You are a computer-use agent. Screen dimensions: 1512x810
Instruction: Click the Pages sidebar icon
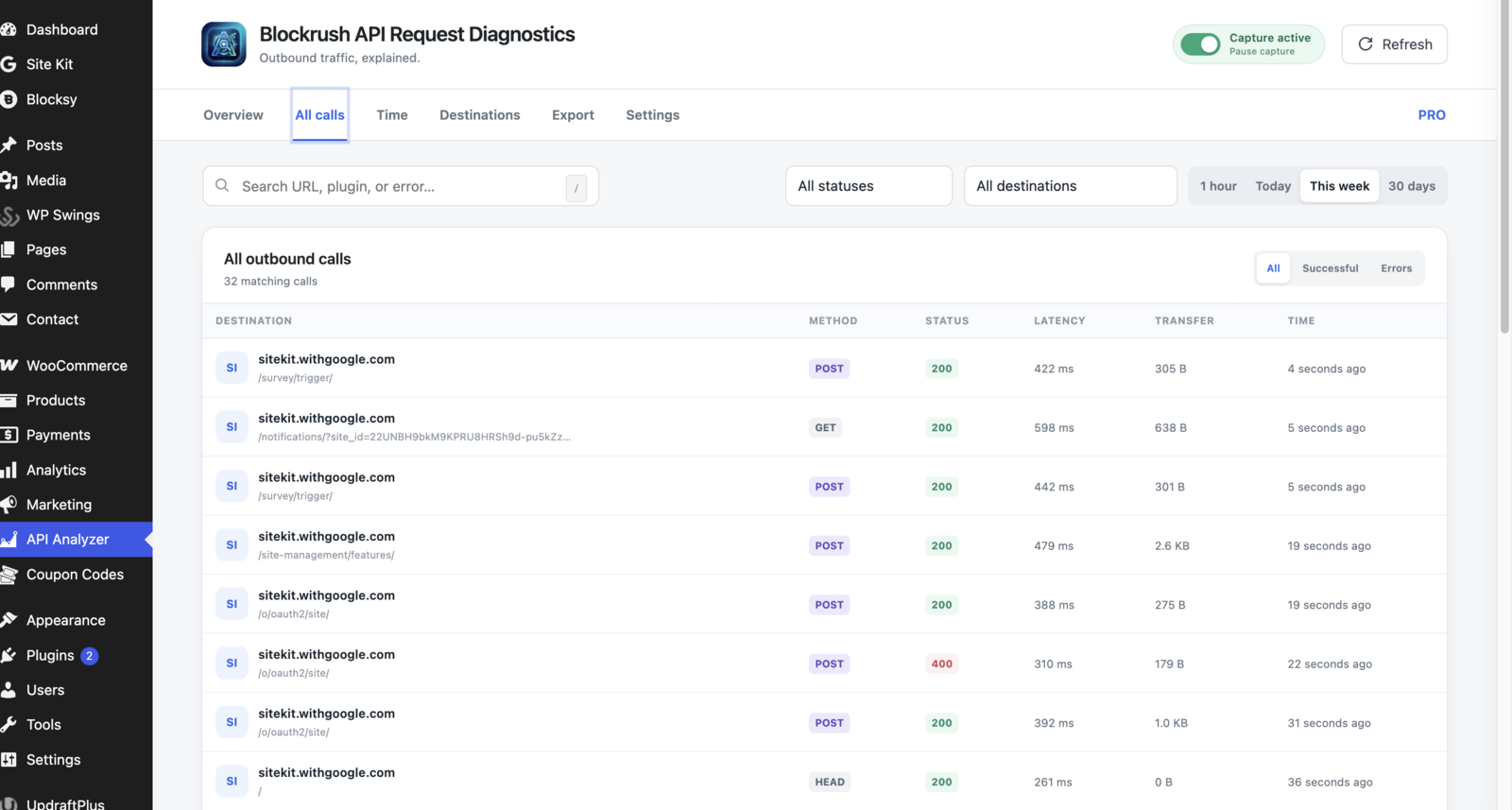[x=9, y=250]
